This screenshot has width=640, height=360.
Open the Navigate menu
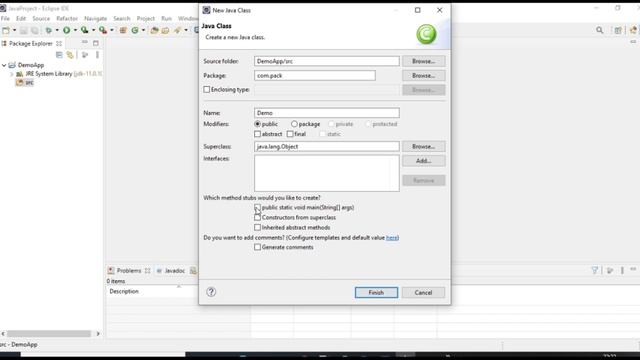click(x=96, y=18)
